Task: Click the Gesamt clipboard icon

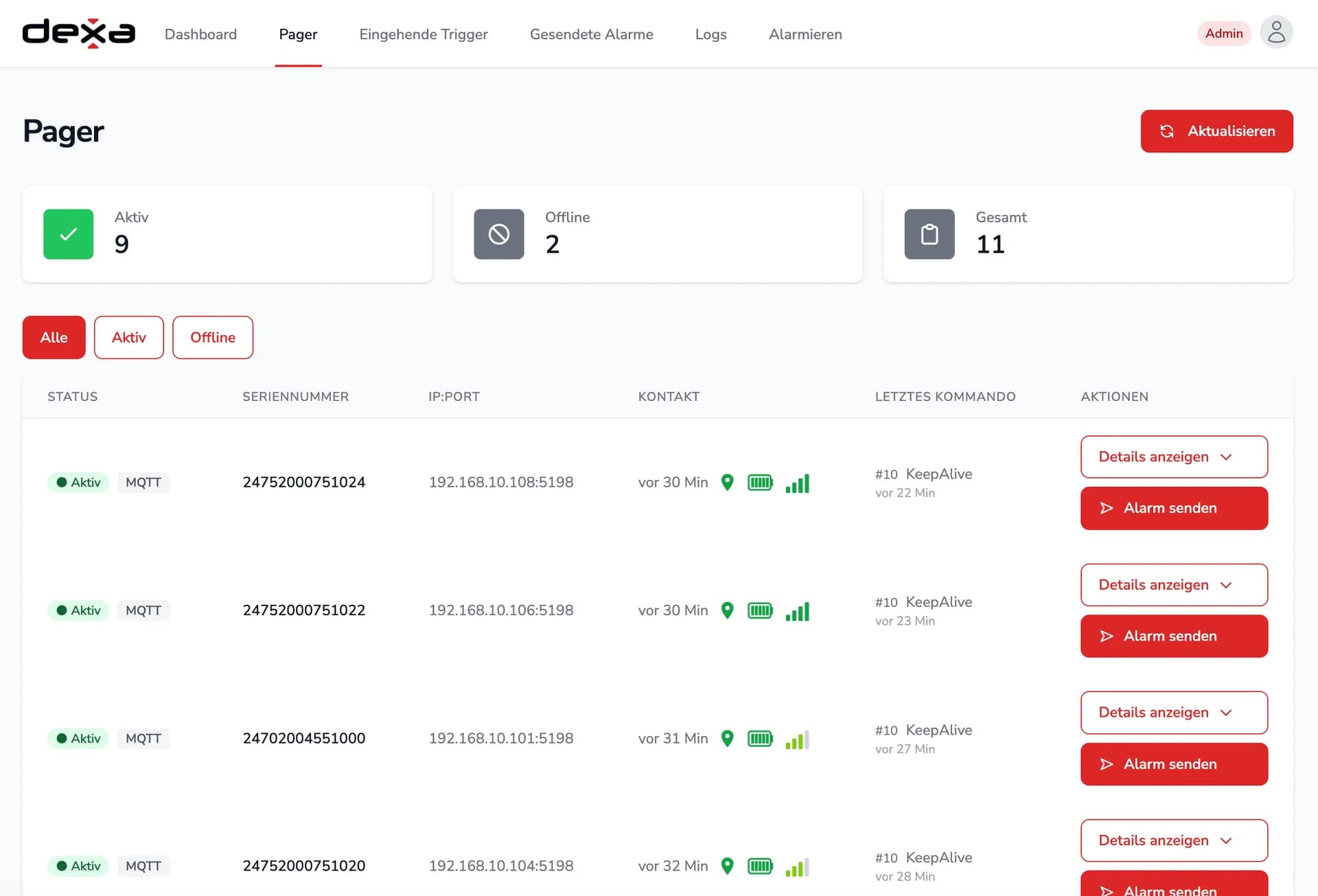Action: 929,234
